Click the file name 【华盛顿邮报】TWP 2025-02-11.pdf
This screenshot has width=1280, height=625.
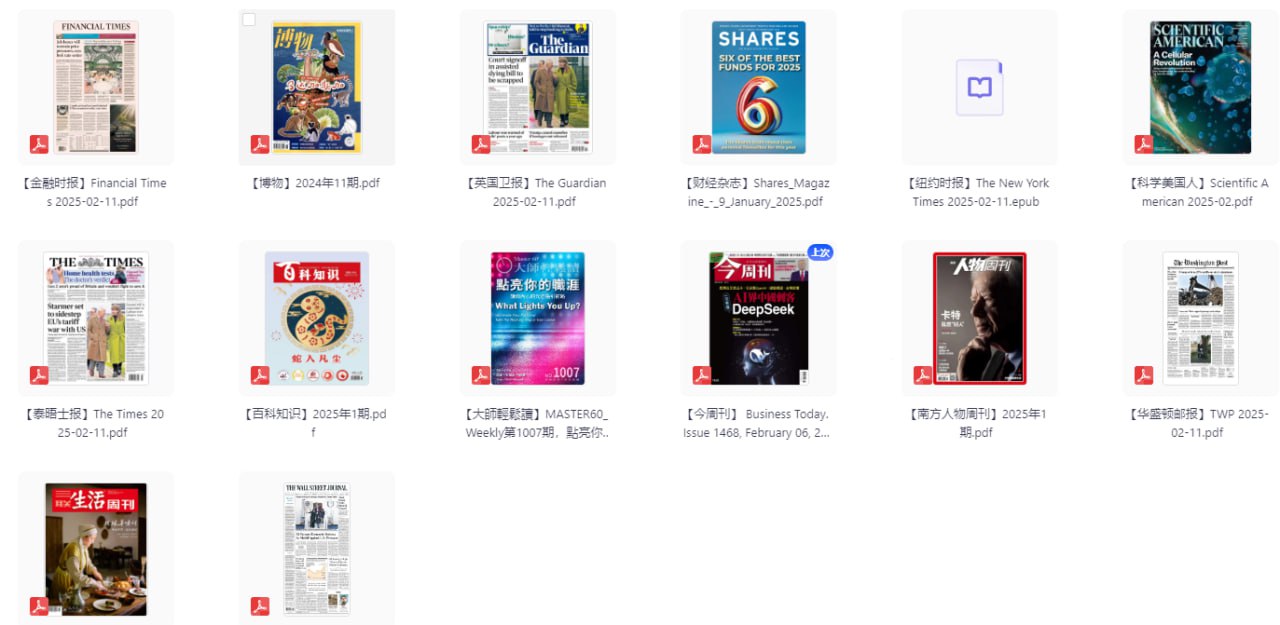pyautogui.click(x=1200, y=423)
